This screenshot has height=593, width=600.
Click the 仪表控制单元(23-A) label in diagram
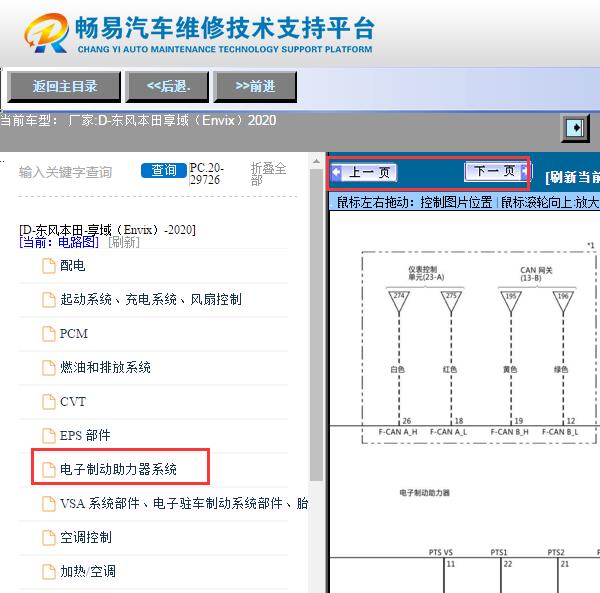pos(426,273)
